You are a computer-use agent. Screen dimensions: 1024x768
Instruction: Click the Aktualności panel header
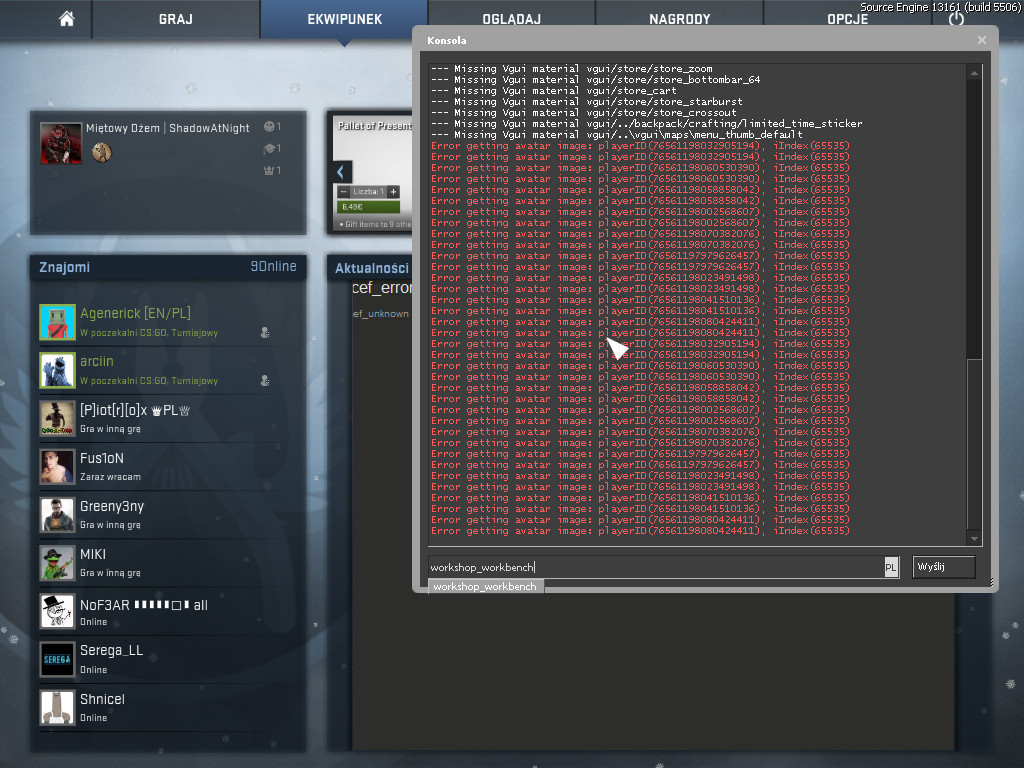[372, 268]
